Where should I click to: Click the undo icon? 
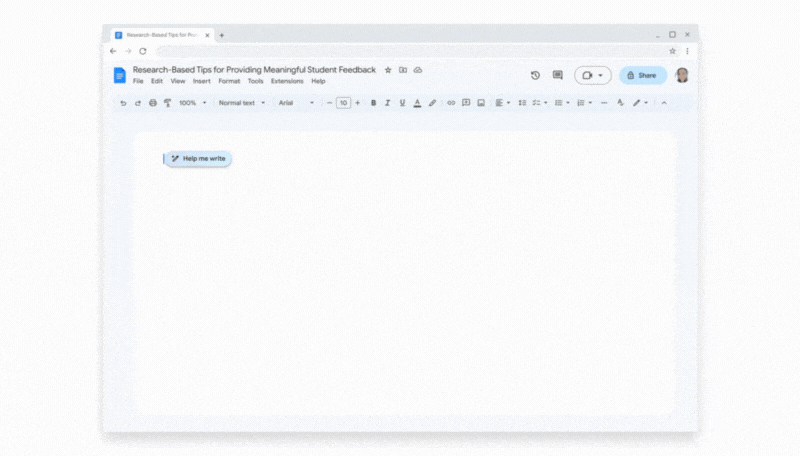123,103
